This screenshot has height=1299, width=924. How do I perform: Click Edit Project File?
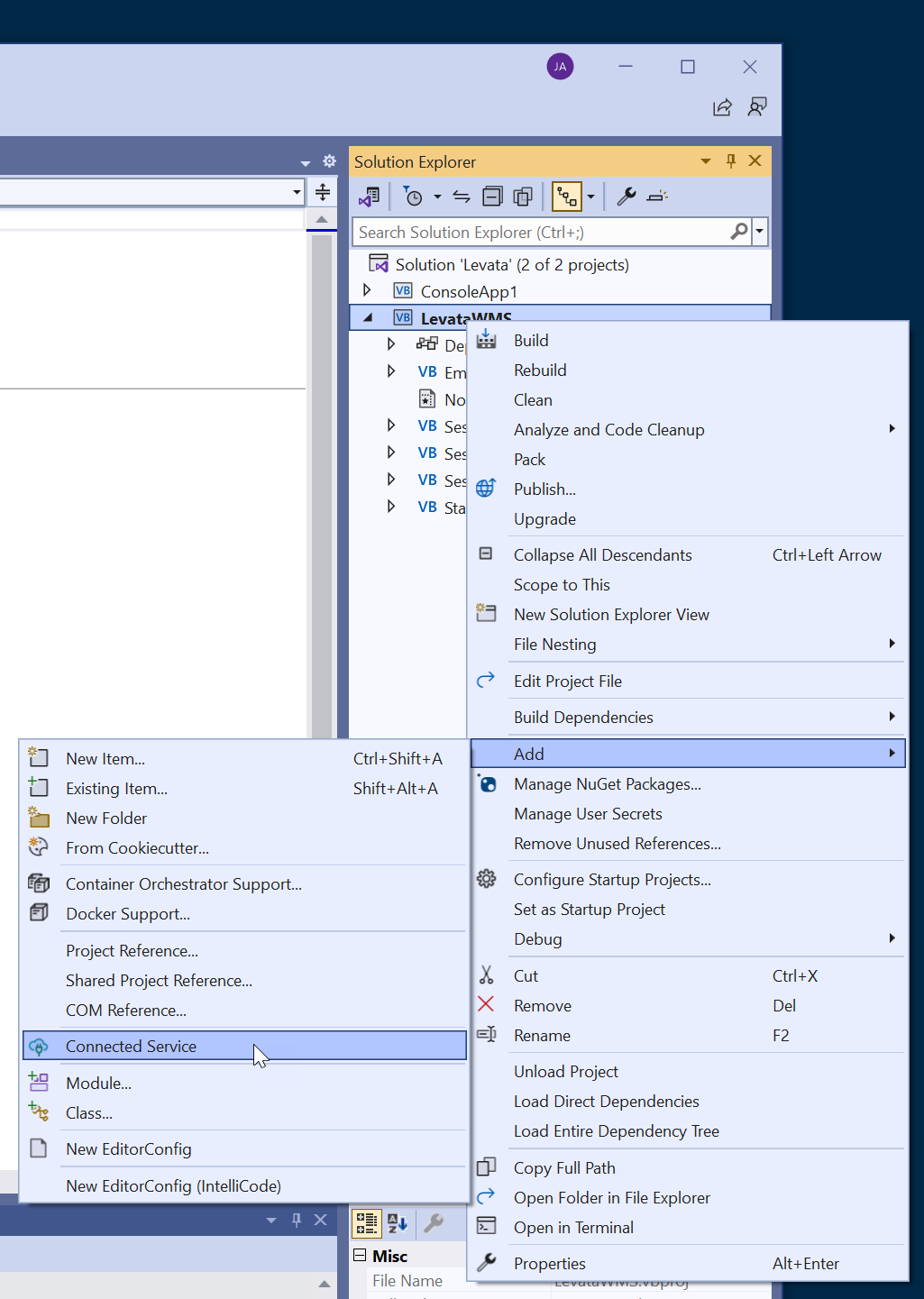pyautogui.click(x=688, y=681)
